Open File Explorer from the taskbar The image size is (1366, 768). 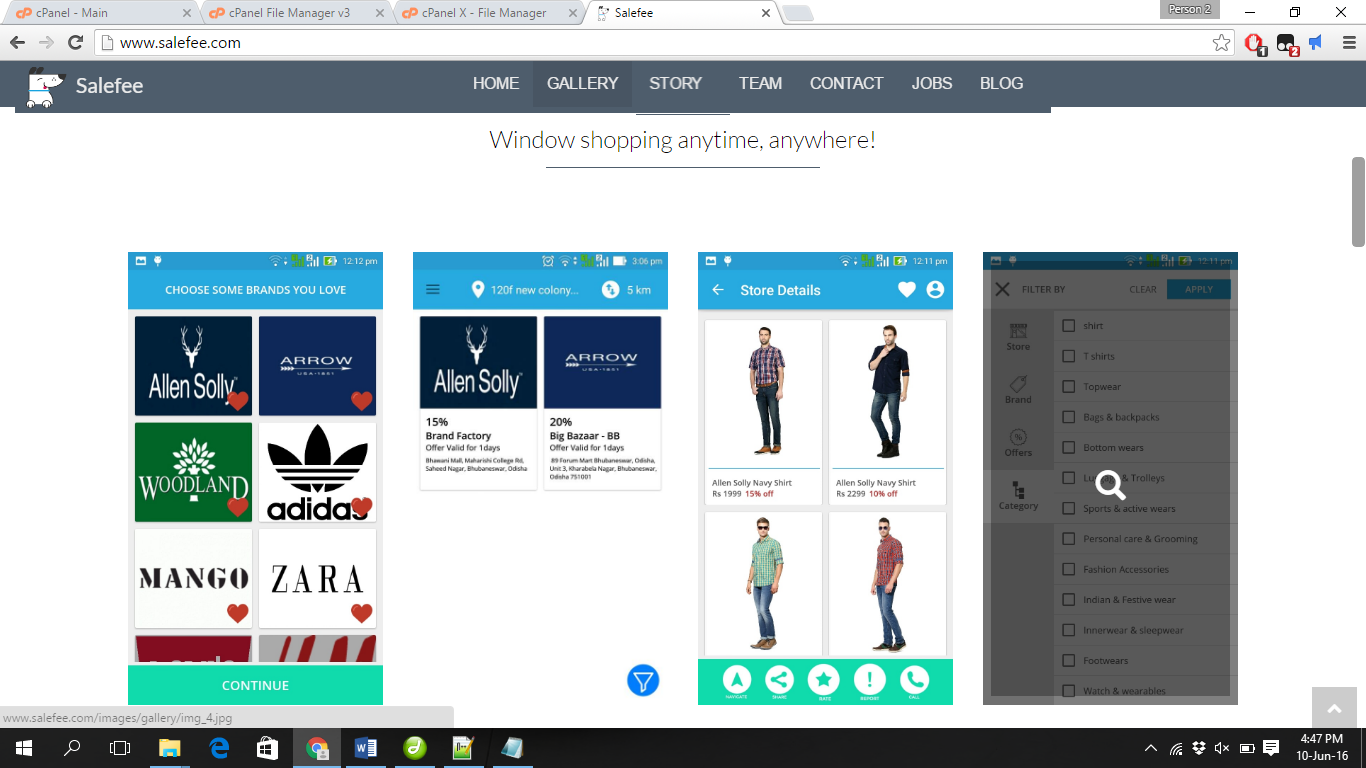click(x=170, y=747)
